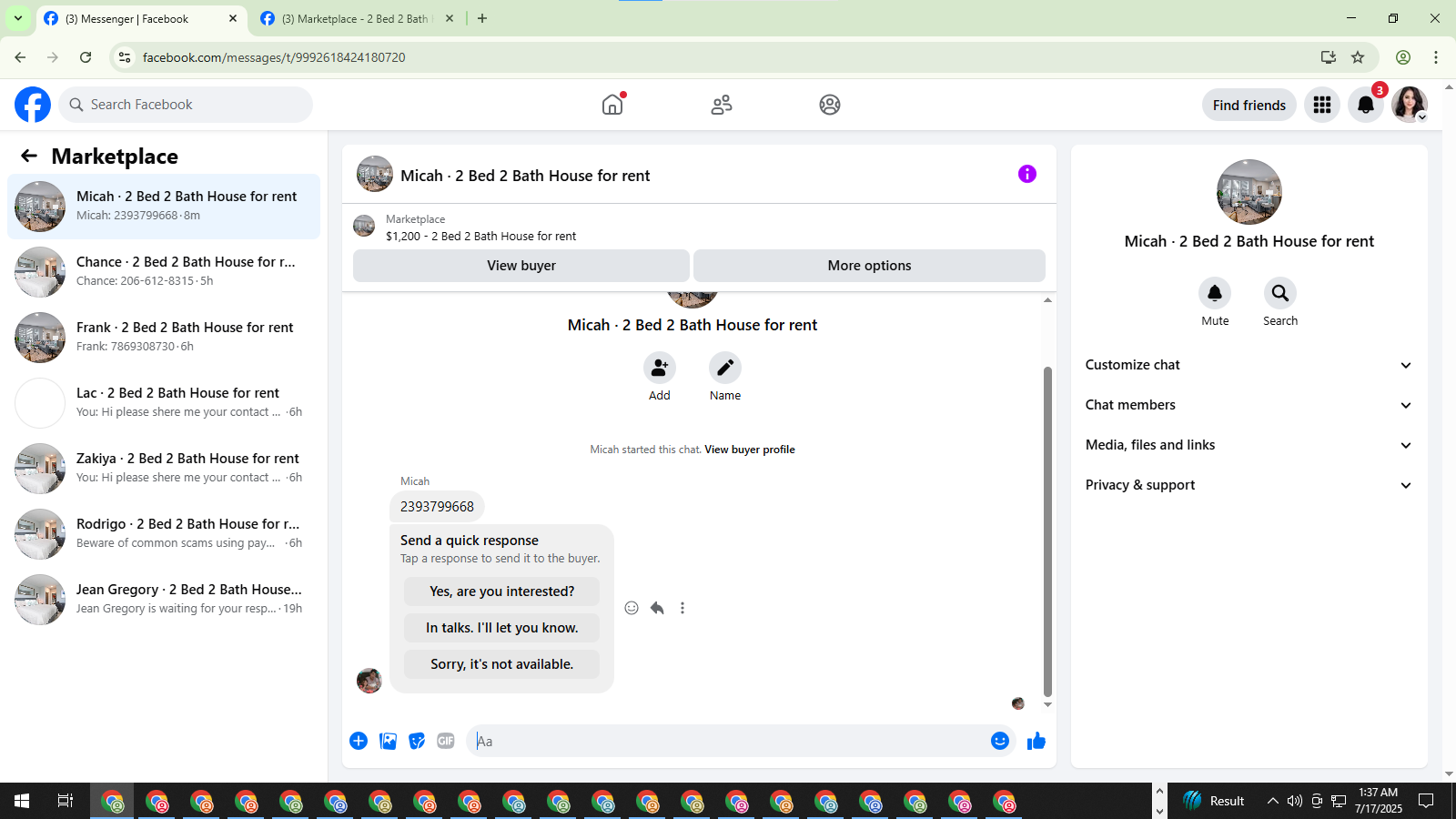Image resolution: width=1456 pixels, height=819 pixels.
Task: Choose a GIF in the composer
Action: click(x=446, y=741)
